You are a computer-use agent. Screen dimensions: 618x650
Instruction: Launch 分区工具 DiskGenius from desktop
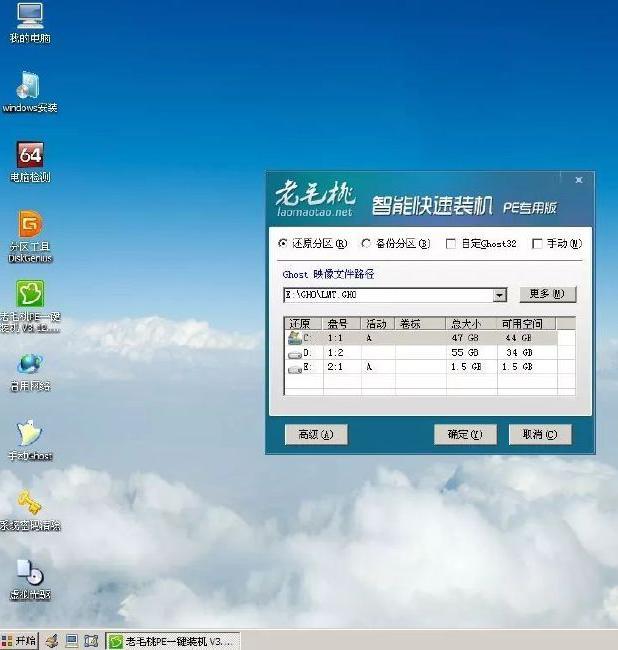pyautogui.click(x=30, y=236)
